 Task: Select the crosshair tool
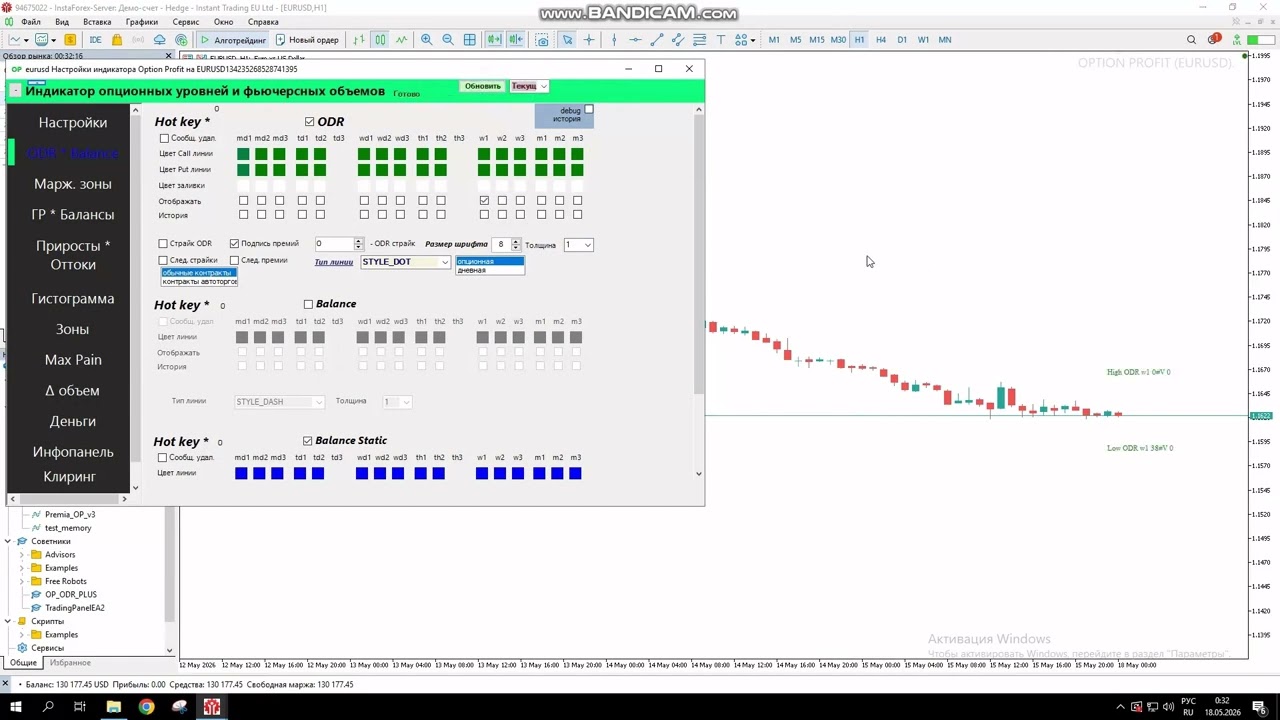click(x=589, y=40)
